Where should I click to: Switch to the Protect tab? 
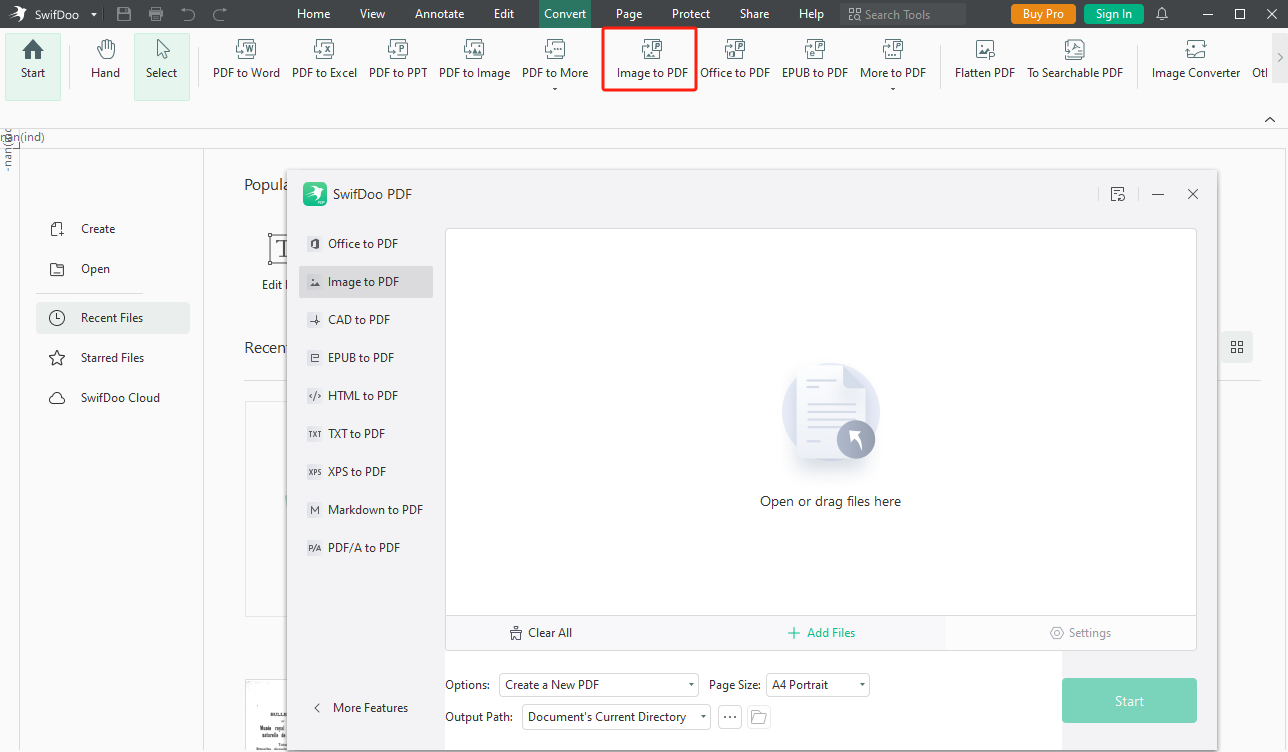[691, 14]
